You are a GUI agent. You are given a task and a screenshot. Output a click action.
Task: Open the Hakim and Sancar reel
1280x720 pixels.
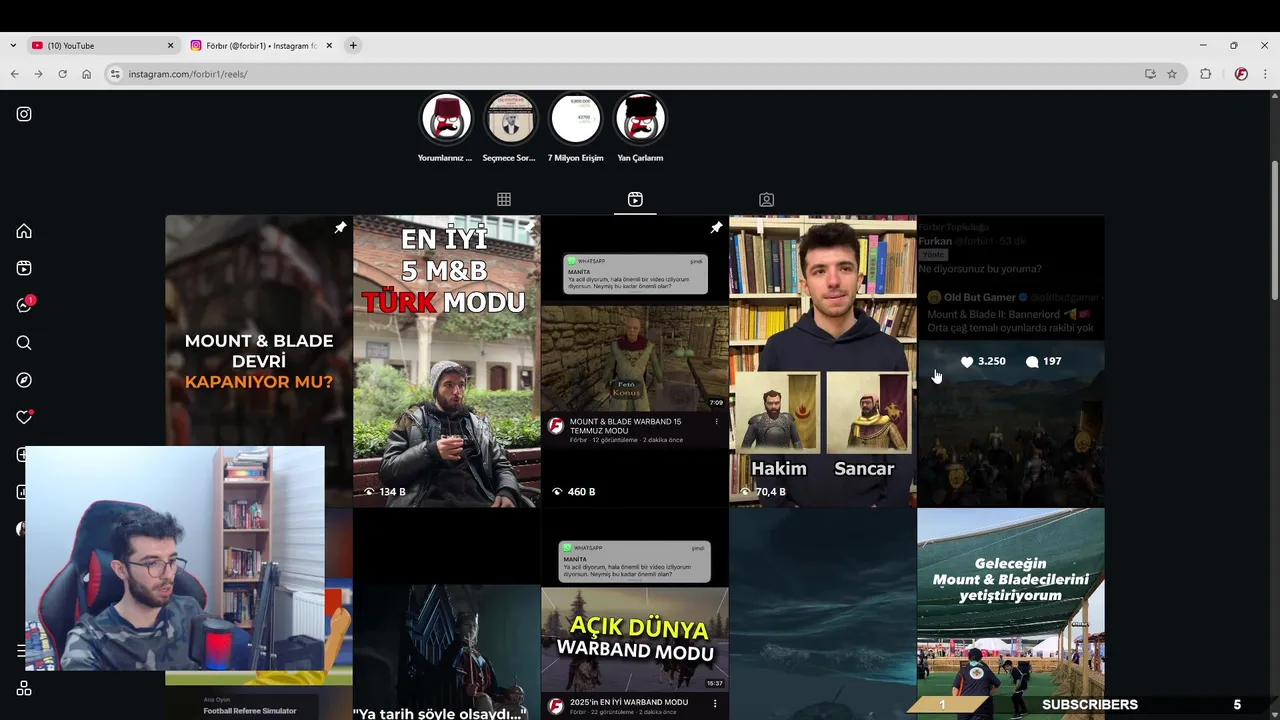click(823, 361)
